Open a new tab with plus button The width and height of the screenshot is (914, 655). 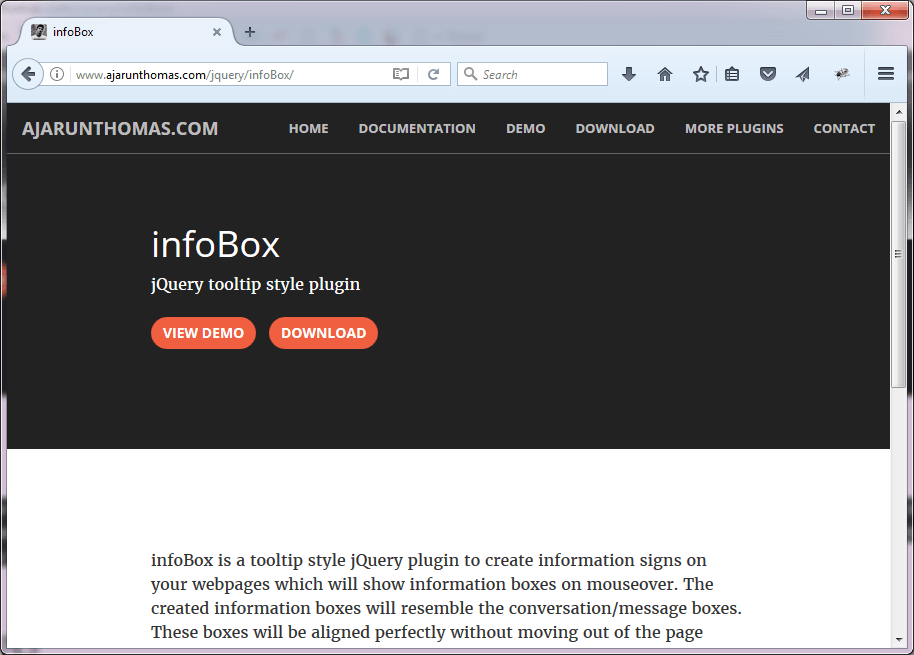(x=250, y=32)
